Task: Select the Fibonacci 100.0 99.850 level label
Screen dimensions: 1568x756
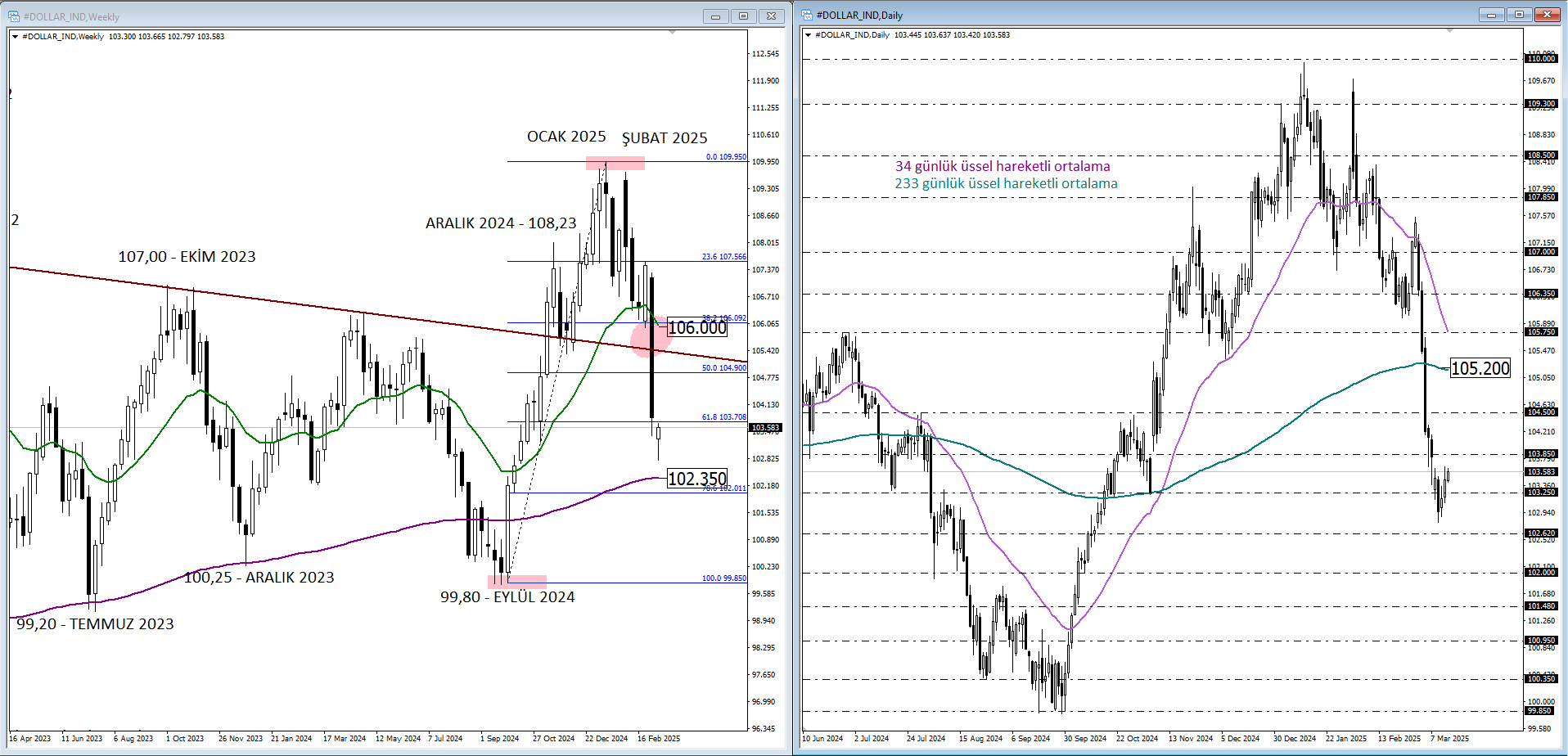Action: 724,578
